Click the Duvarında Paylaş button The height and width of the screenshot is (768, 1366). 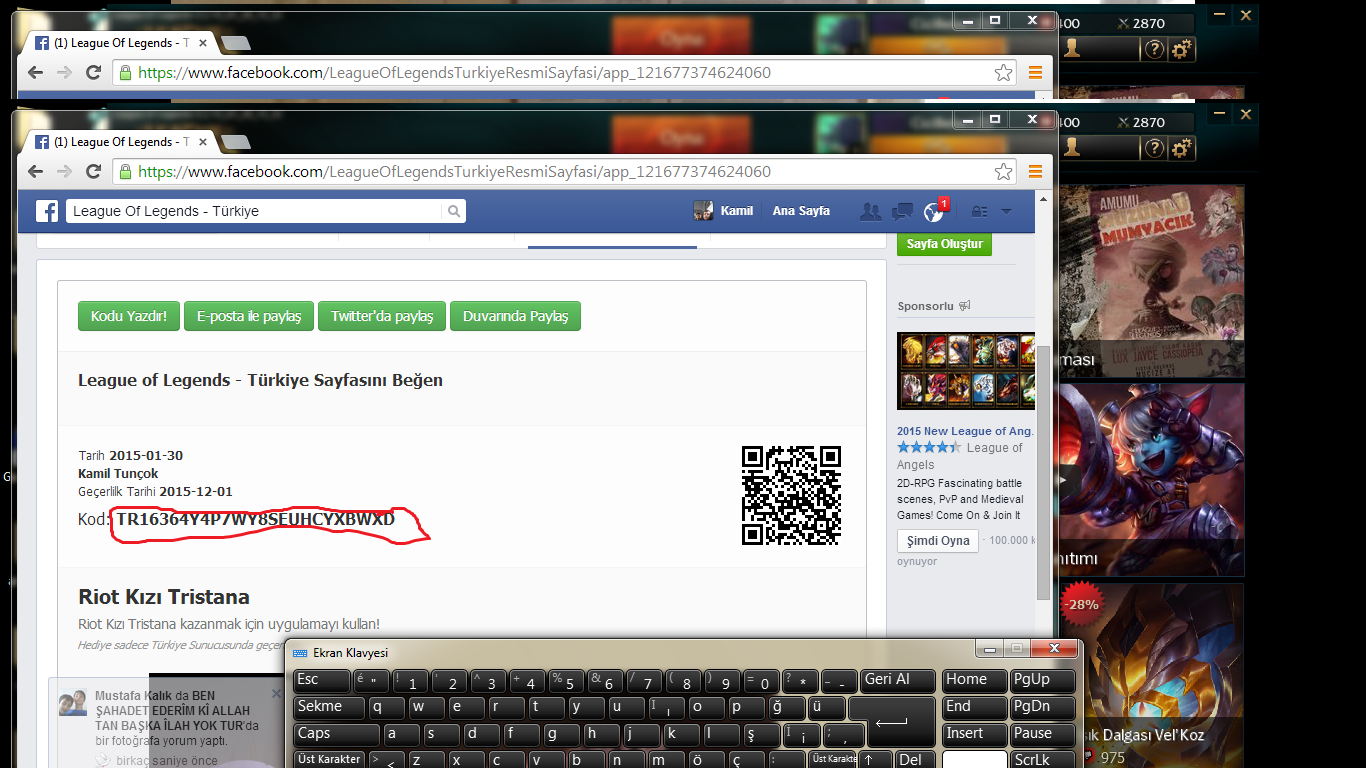(515, 316)
